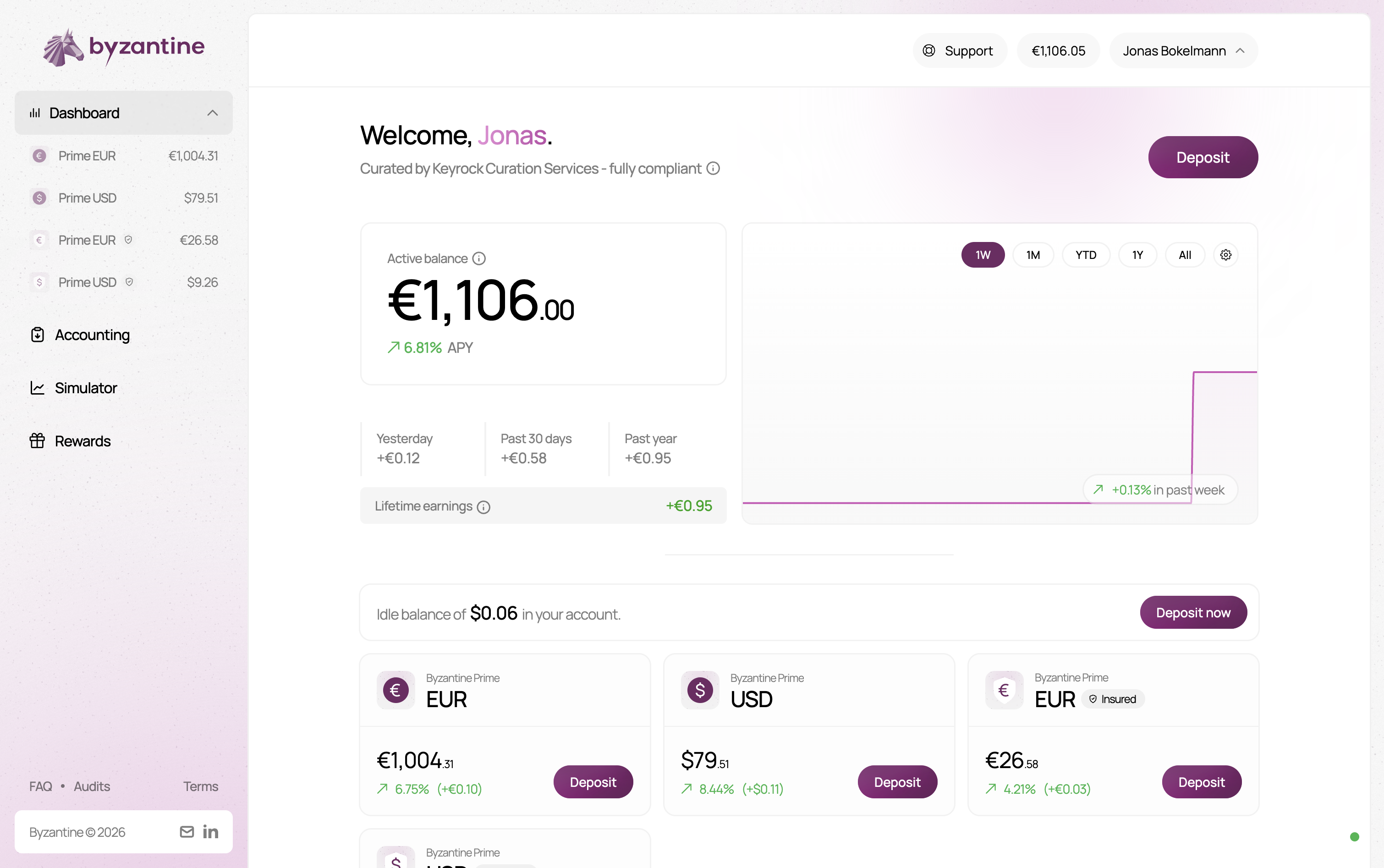Viewport: 1384px width, 868px height.
Task: Select the 1M chart range
Action: tap(1033, 255)
